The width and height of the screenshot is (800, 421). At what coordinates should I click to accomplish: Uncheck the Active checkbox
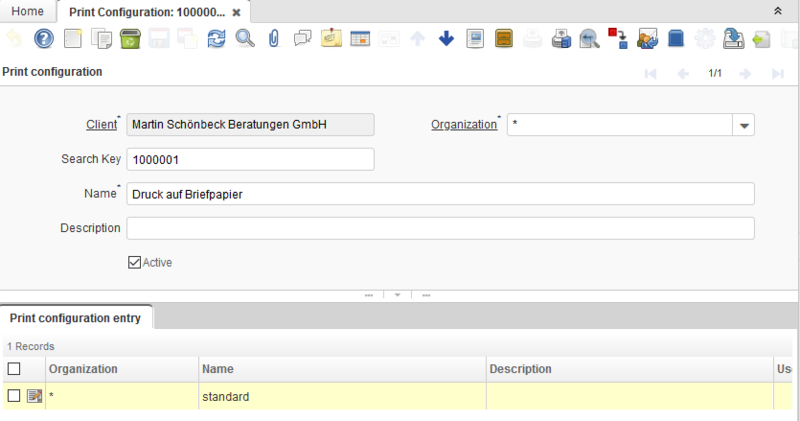[x=134, y=262]
